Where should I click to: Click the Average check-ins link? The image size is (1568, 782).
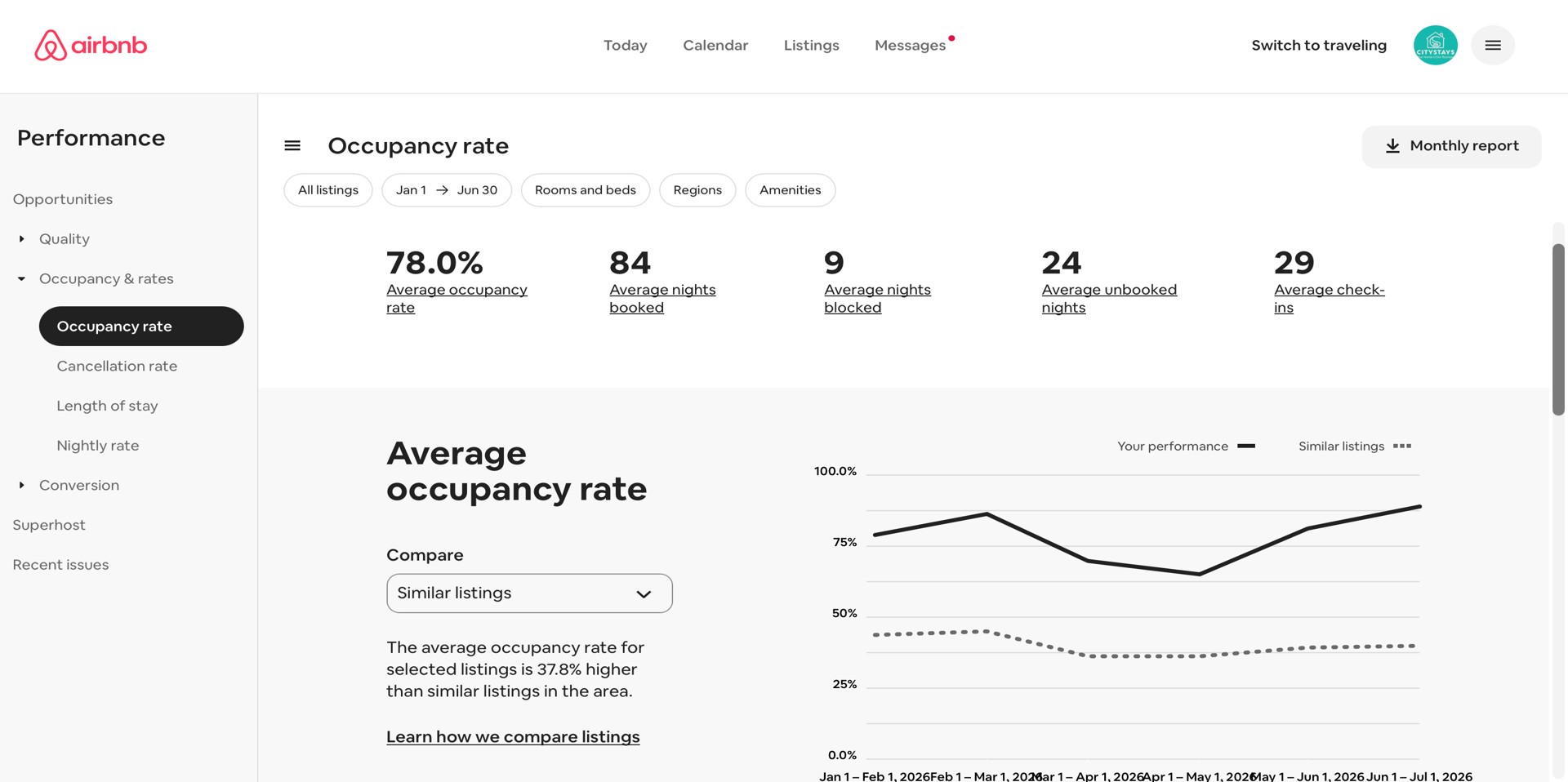1329,299
